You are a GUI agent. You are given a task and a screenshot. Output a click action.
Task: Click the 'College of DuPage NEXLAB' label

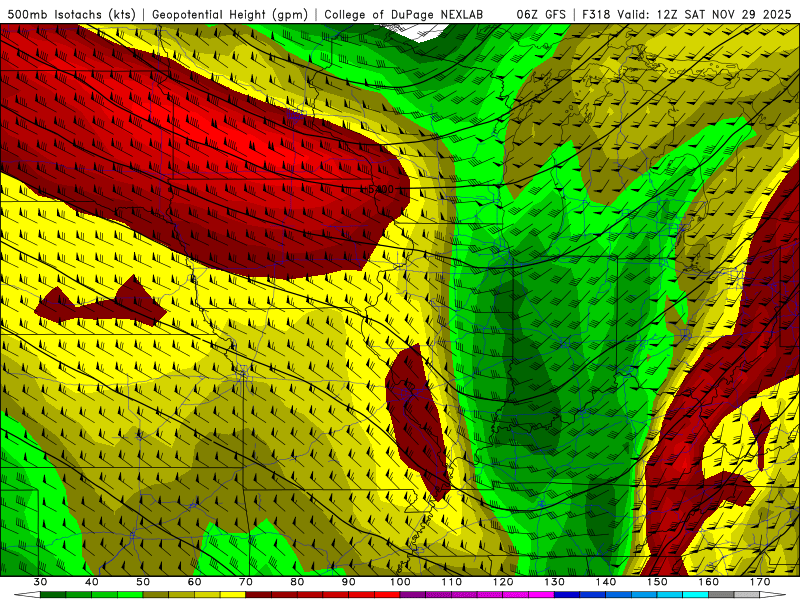click(404, 14)
